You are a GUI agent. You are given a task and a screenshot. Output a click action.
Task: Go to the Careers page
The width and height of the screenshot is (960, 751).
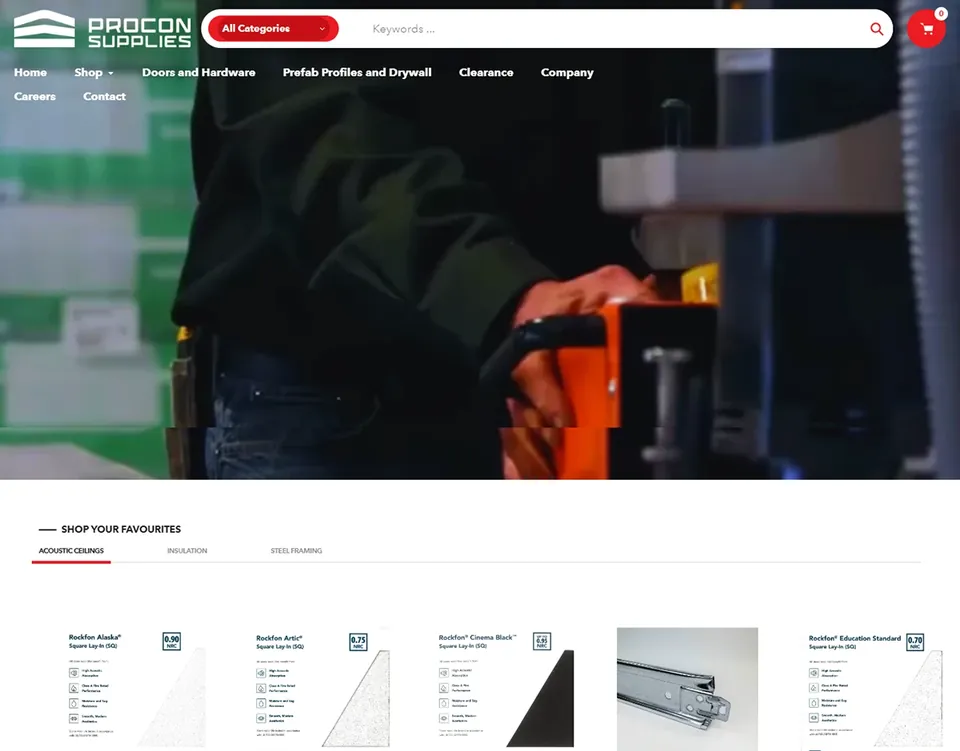click(x=35, y=96)
